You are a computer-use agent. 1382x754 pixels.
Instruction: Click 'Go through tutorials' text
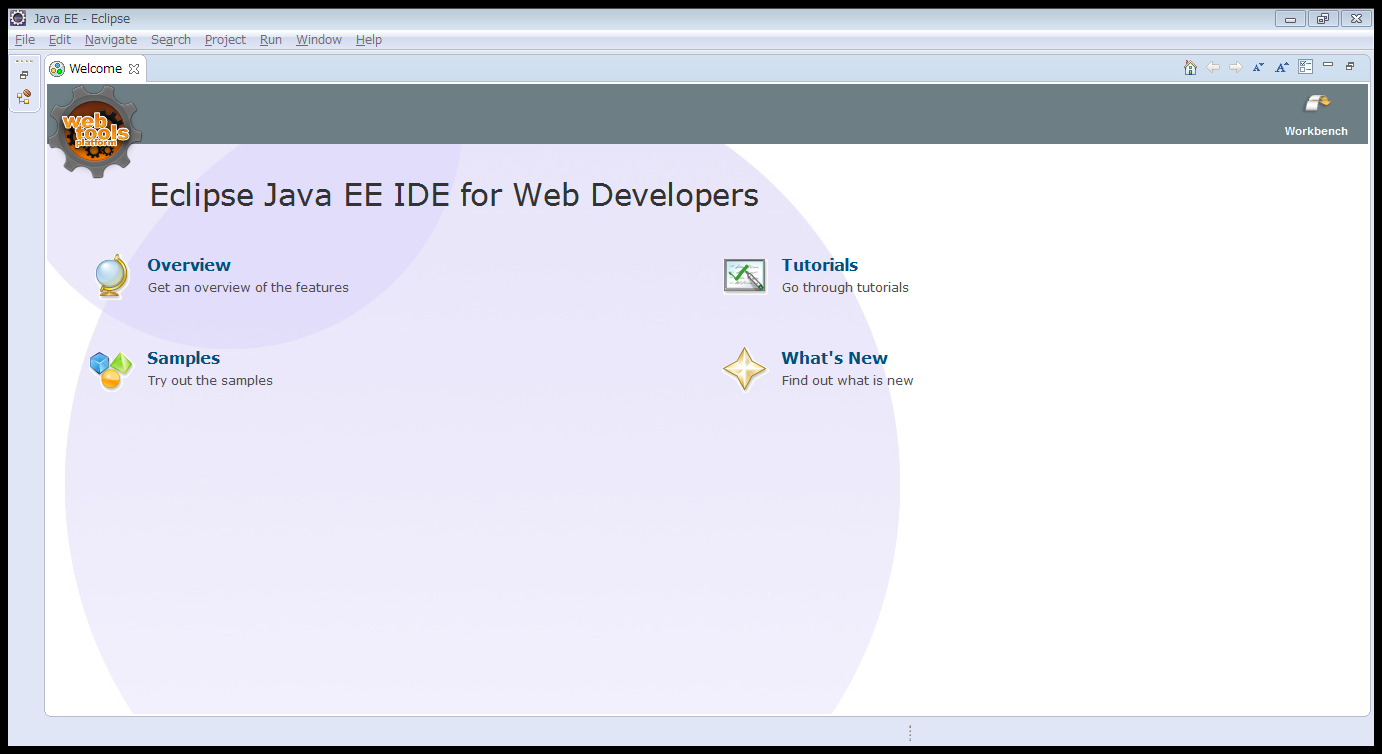click(845, 287)
